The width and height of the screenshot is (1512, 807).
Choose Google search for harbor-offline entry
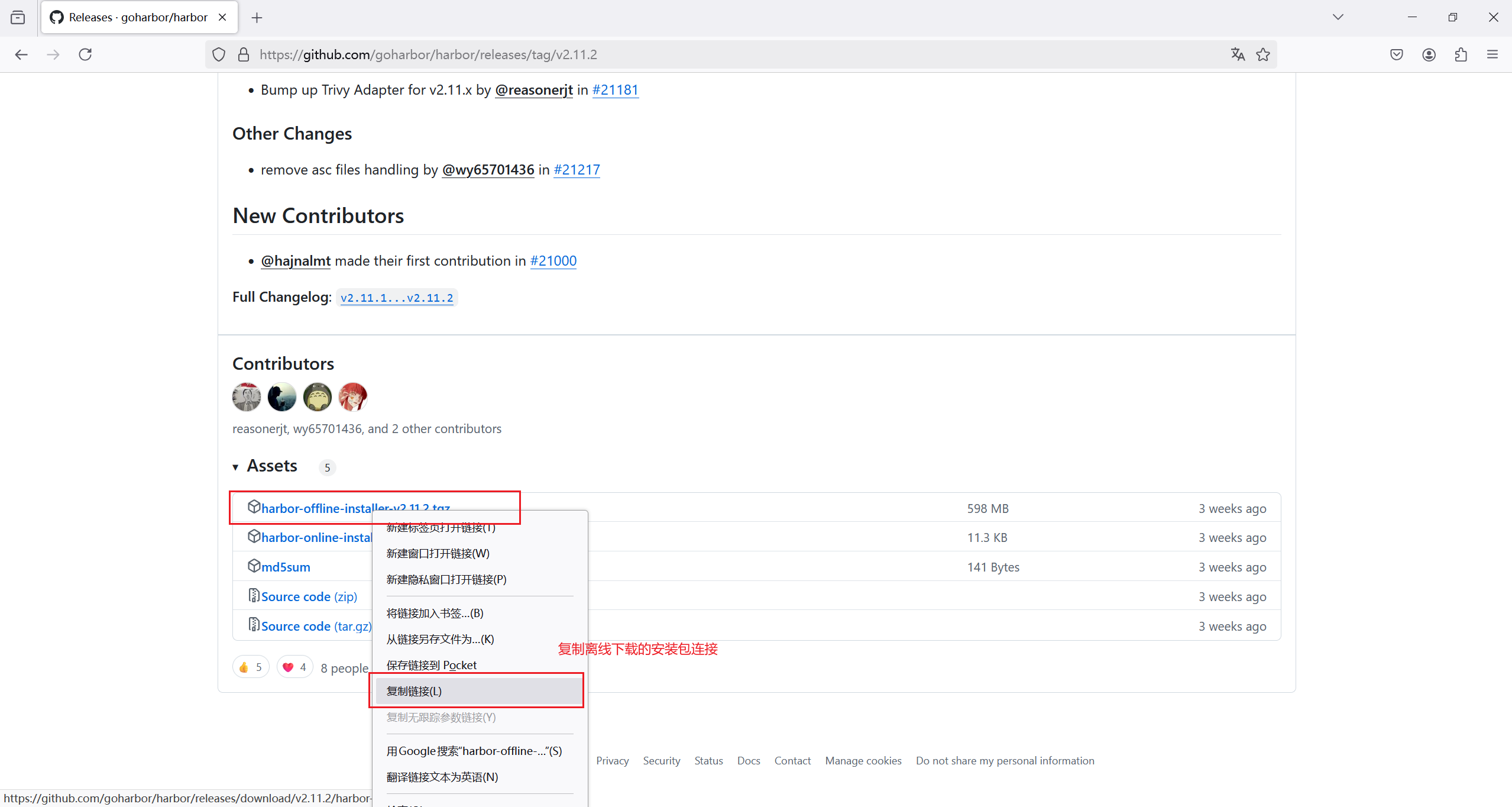coord(480,751)
